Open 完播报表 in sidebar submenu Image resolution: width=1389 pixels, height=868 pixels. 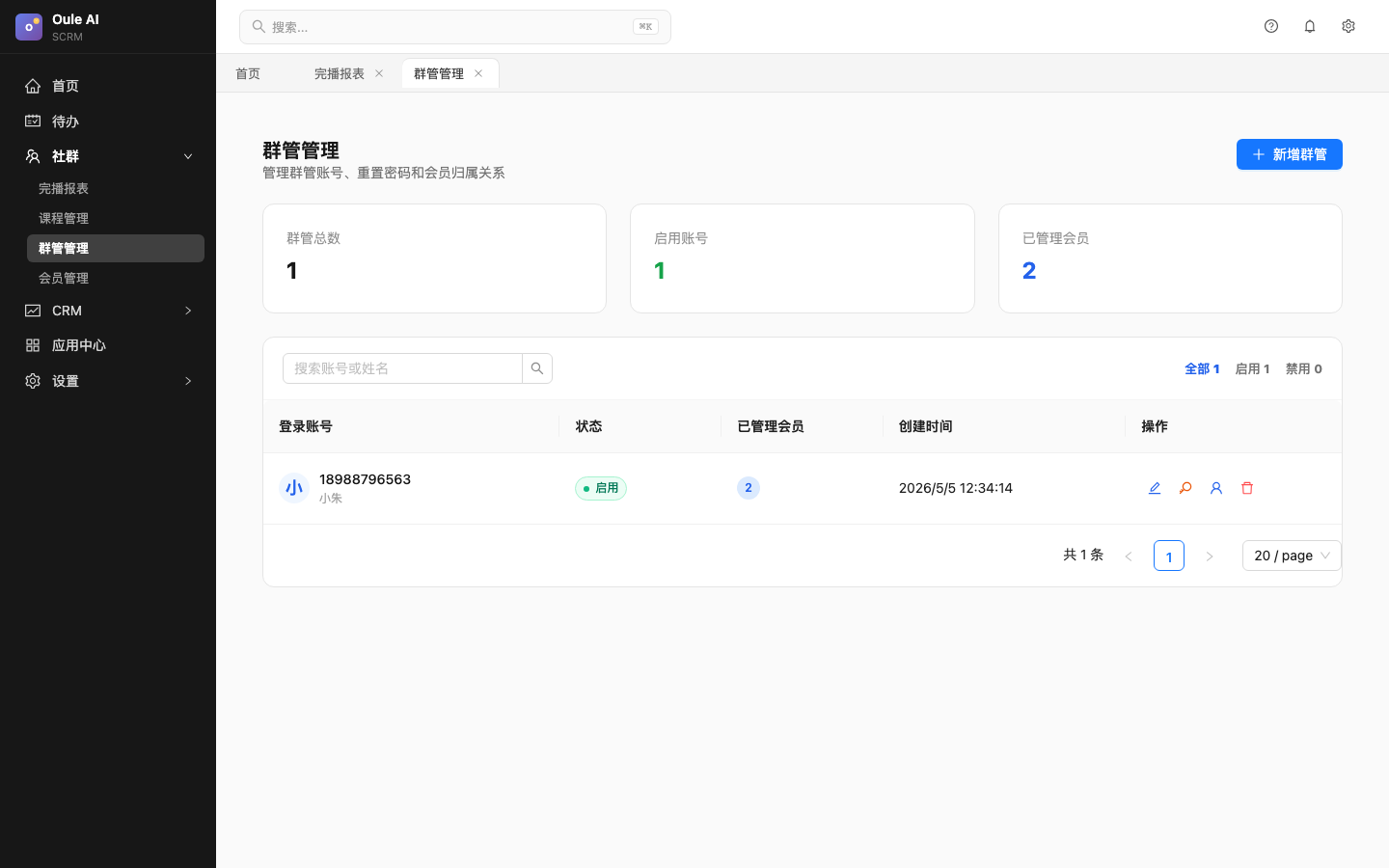coord(116,188)
